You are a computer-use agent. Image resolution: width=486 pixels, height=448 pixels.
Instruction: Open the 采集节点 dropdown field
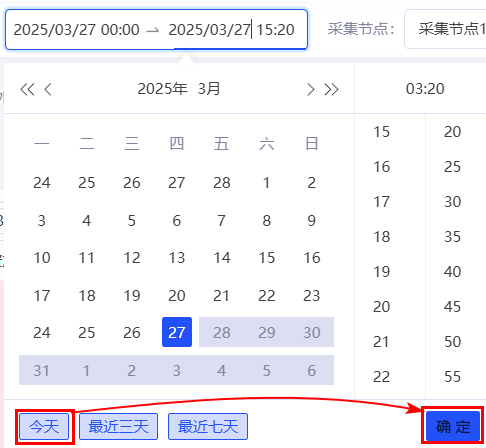click(x=445, y=29)
